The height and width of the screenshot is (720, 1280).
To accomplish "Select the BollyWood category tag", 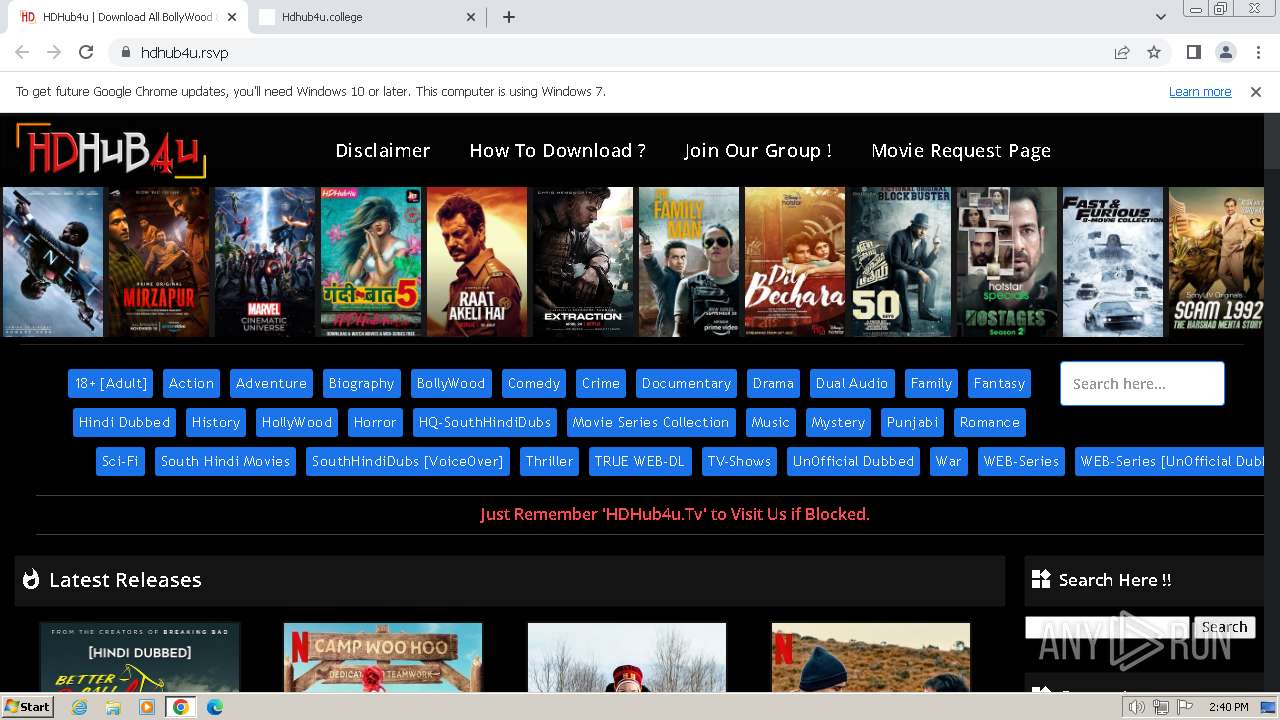I will pos(451,383).
